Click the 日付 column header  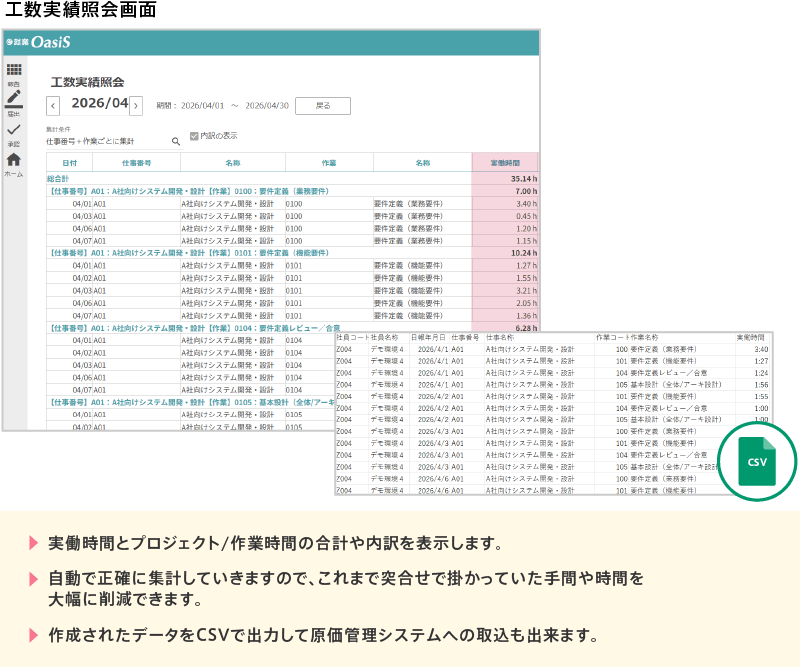click(x=69, y=163)
